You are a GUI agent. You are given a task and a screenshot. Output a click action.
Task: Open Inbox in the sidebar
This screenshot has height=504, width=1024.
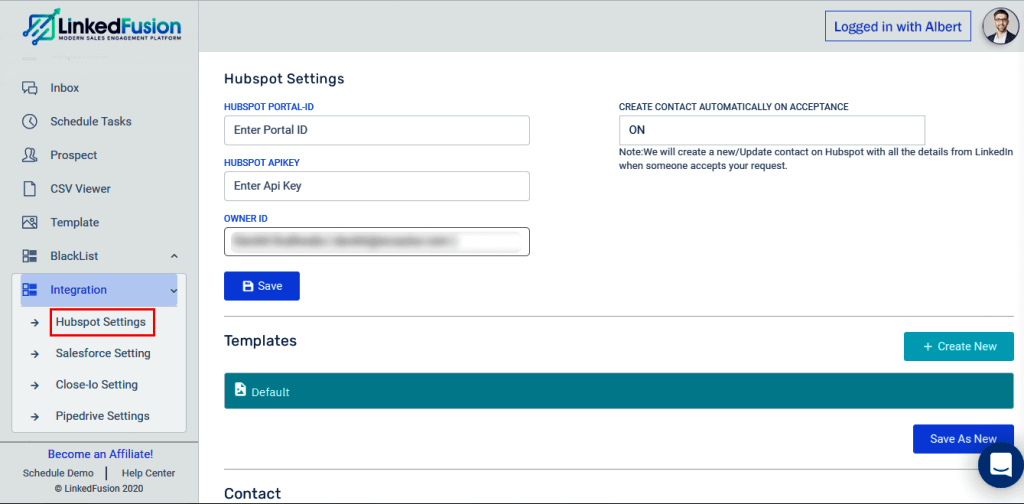click(x=65, y=88)
